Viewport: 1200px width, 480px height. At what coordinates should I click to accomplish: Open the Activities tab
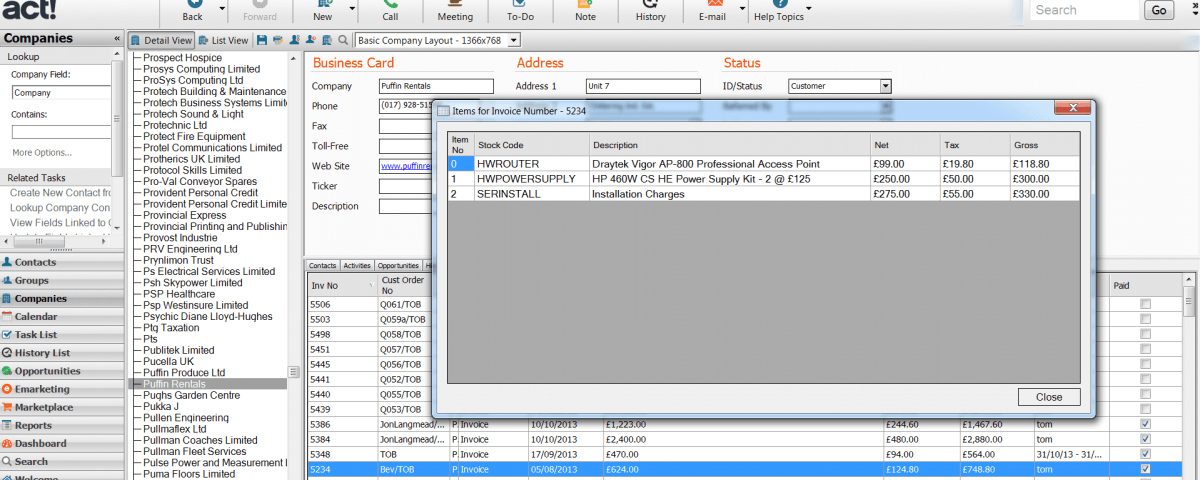point(357,266)
